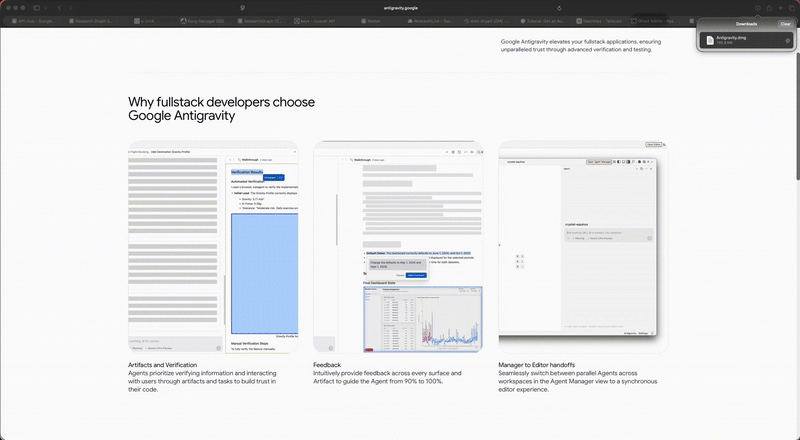This screenshot has width=800, height=440.
Task: Open the Artifacts and Verification screenshot thumbnail
Action: 214,247
